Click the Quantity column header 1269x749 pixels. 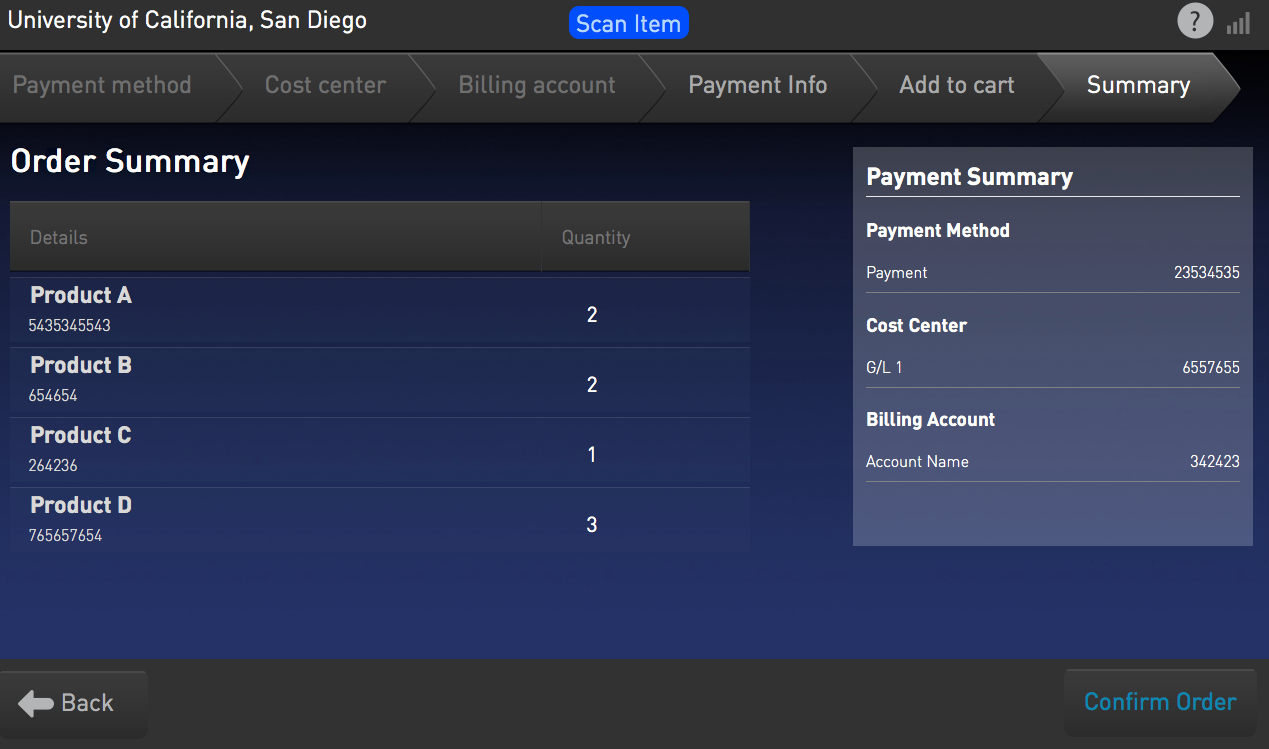point(596,238)
